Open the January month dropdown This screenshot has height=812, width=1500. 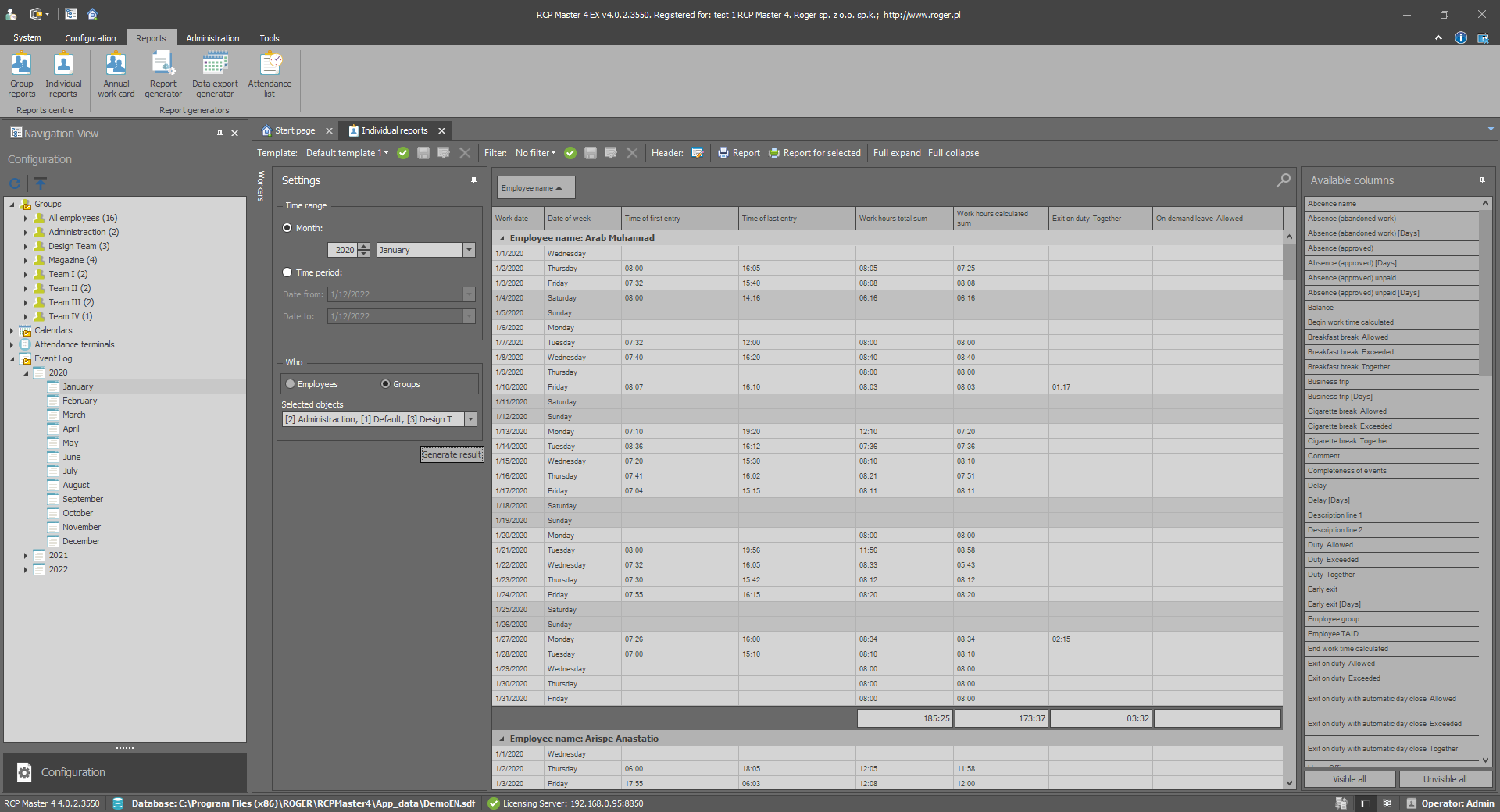(x=469, y=250)
